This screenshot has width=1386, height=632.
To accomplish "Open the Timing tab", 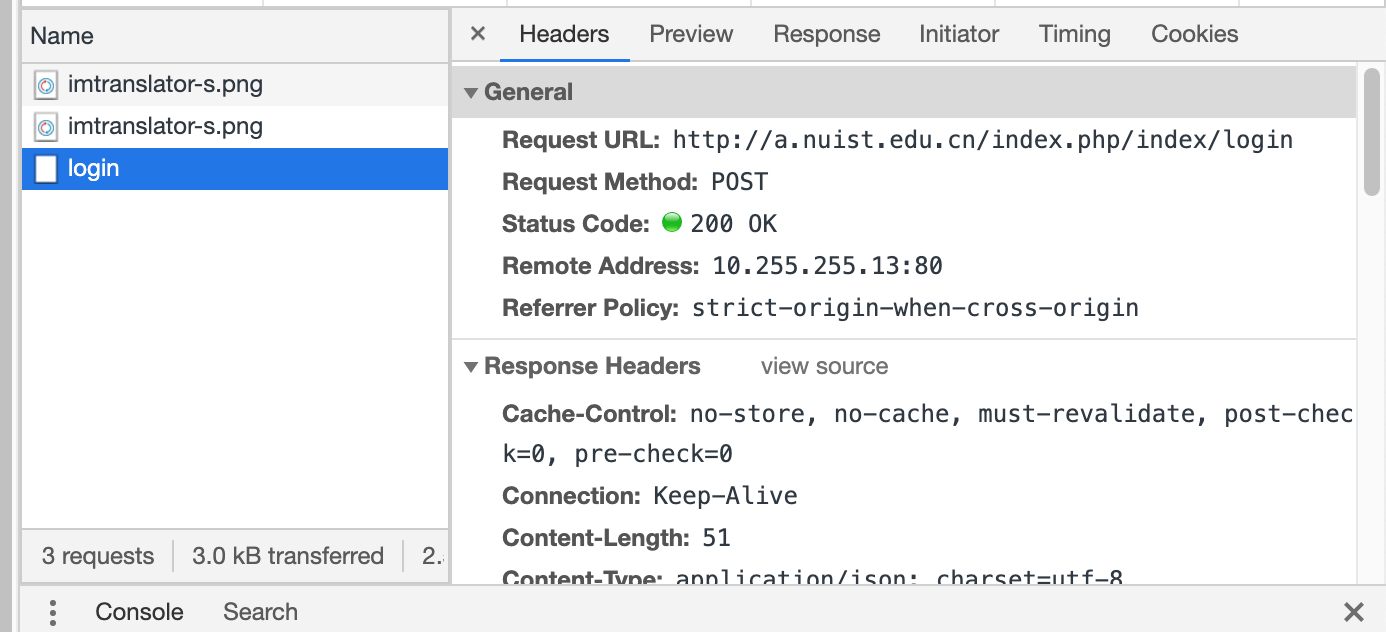I will (x=1075, y=34).
